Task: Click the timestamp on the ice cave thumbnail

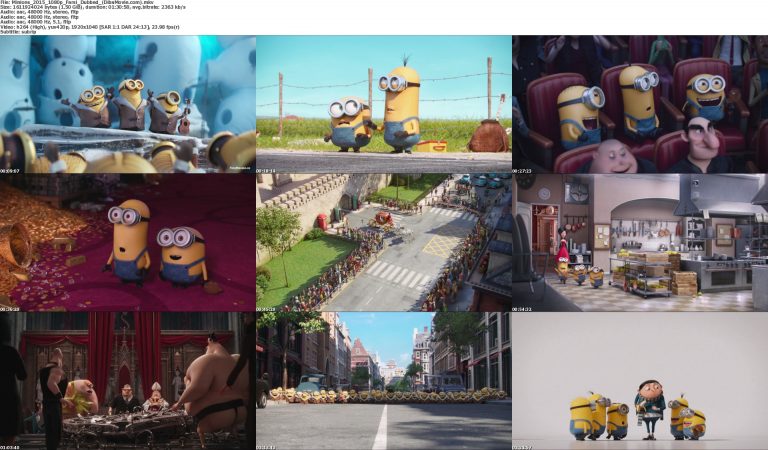Action: (x=10, y=171)
